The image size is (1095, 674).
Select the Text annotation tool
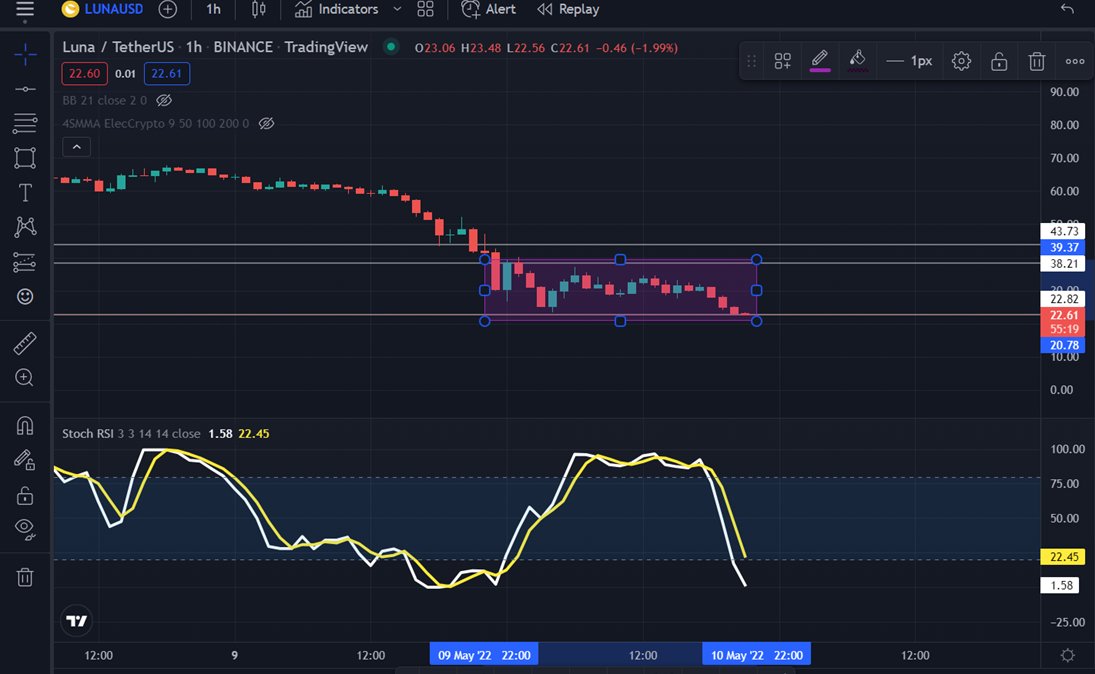coord(25,192)
